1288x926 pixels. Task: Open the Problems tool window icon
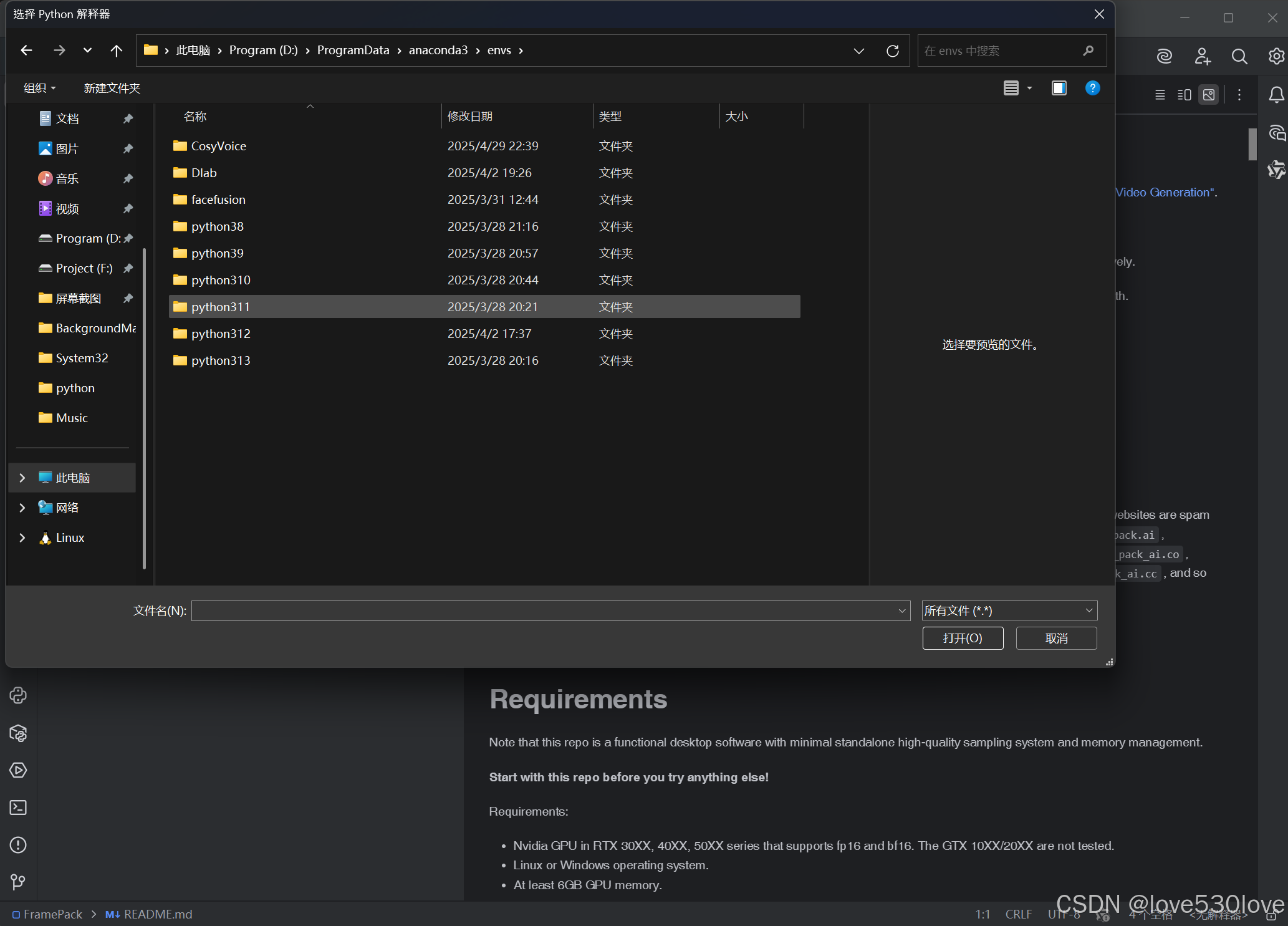click(x=18, y=845)
